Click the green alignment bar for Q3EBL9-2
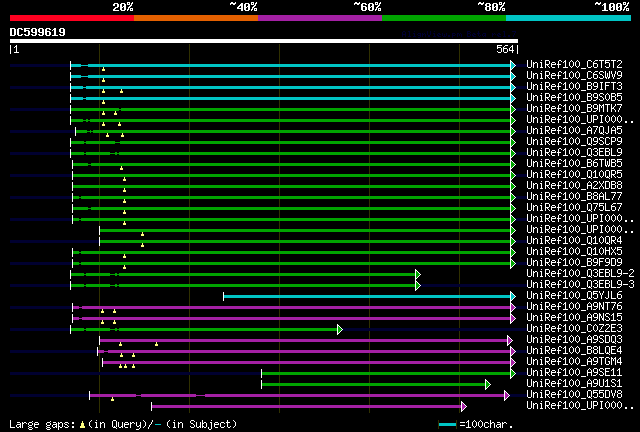This screenshot has height=432, width=640. click(x=243, y=274)
